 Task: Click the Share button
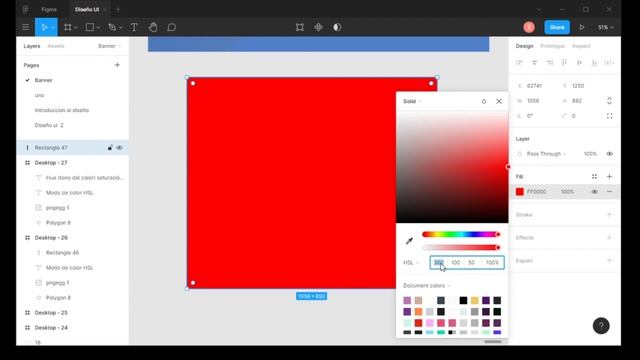coord(557,27)
